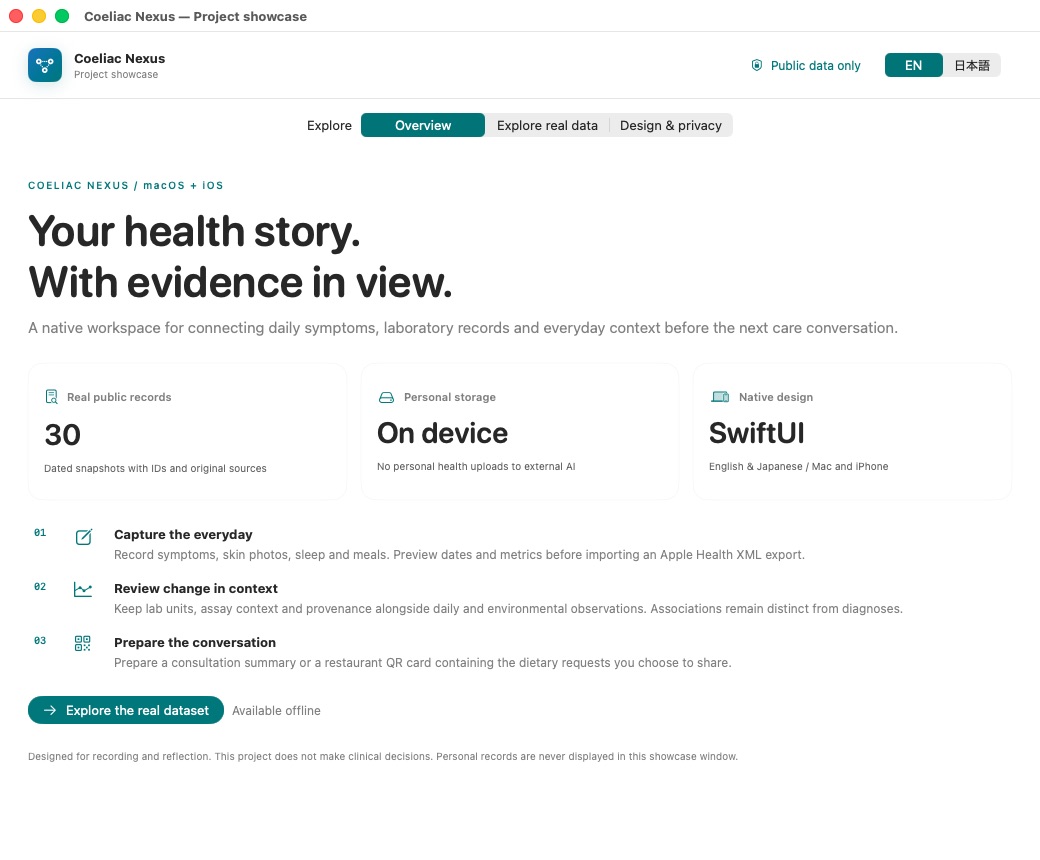Click the Your health story headline
Viewport: 1040px width, 860px height.
(x=194, y=231)
